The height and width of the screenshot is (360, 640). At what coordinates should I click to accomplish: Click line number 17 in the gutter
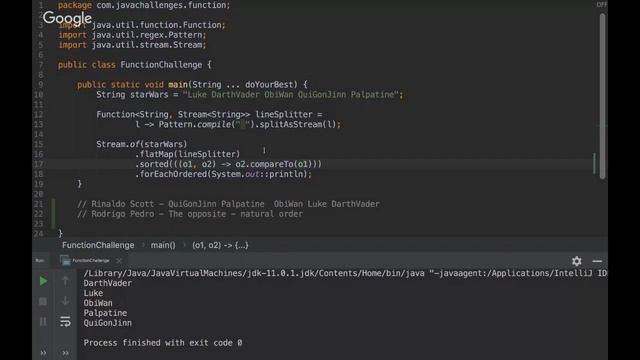tap(38, 164)
